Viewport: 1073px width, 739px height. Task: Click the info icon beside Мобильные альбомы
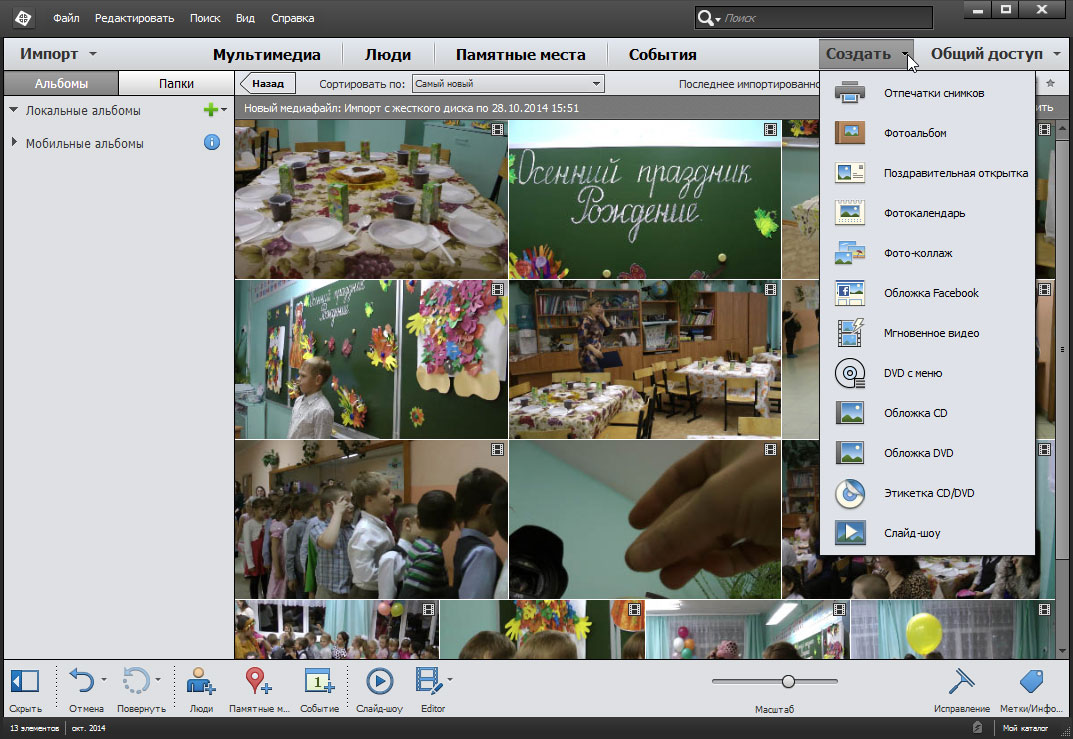pos(212,143)
